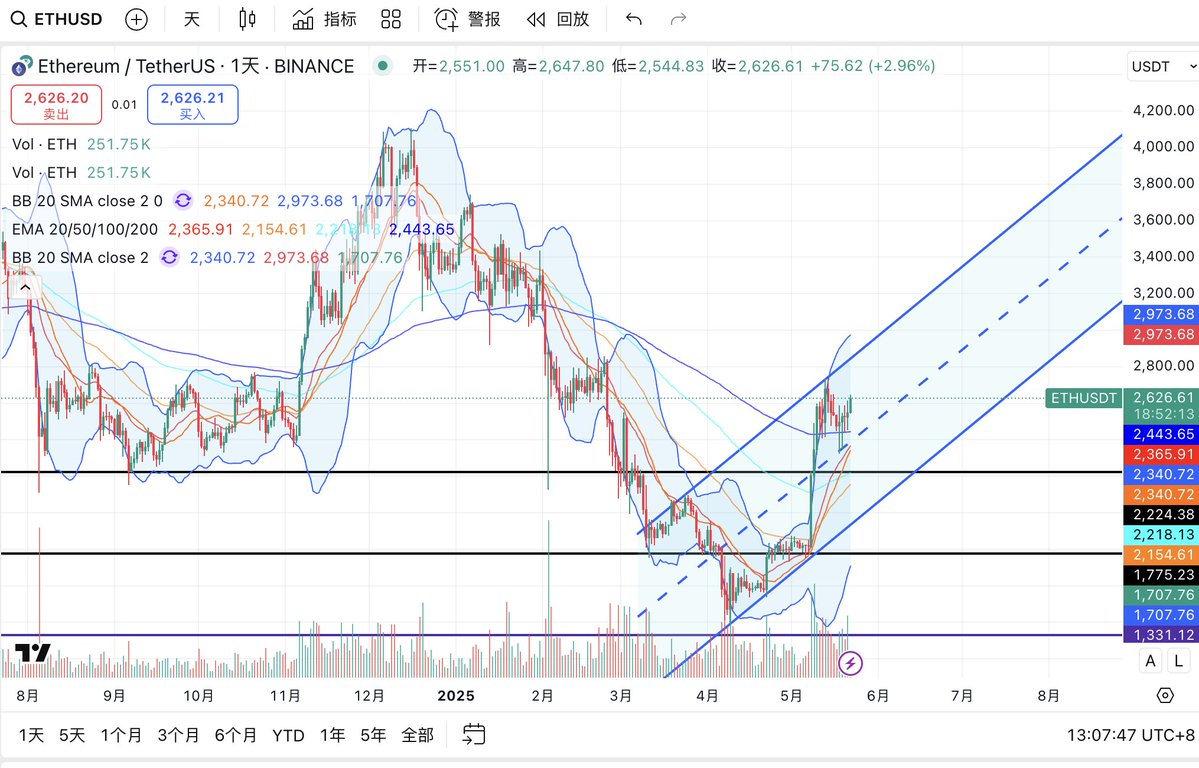Change chart style via the candlestick icon
Image resolution: width=1199 pixels, height=768 pixels.
tap(247, 19)
